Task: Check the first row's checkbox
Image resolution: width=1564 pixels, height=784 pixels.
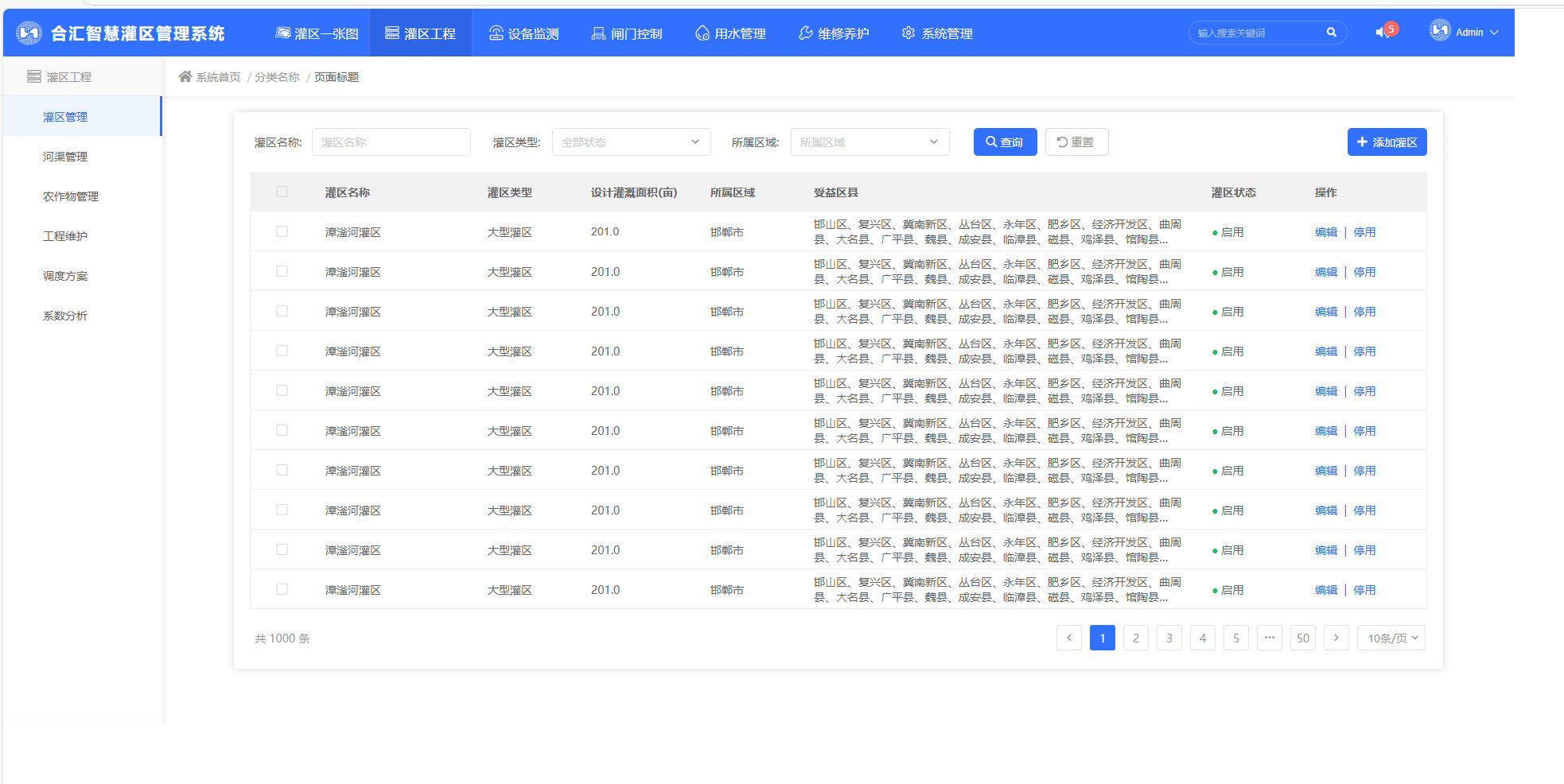Action: point(282,231)
